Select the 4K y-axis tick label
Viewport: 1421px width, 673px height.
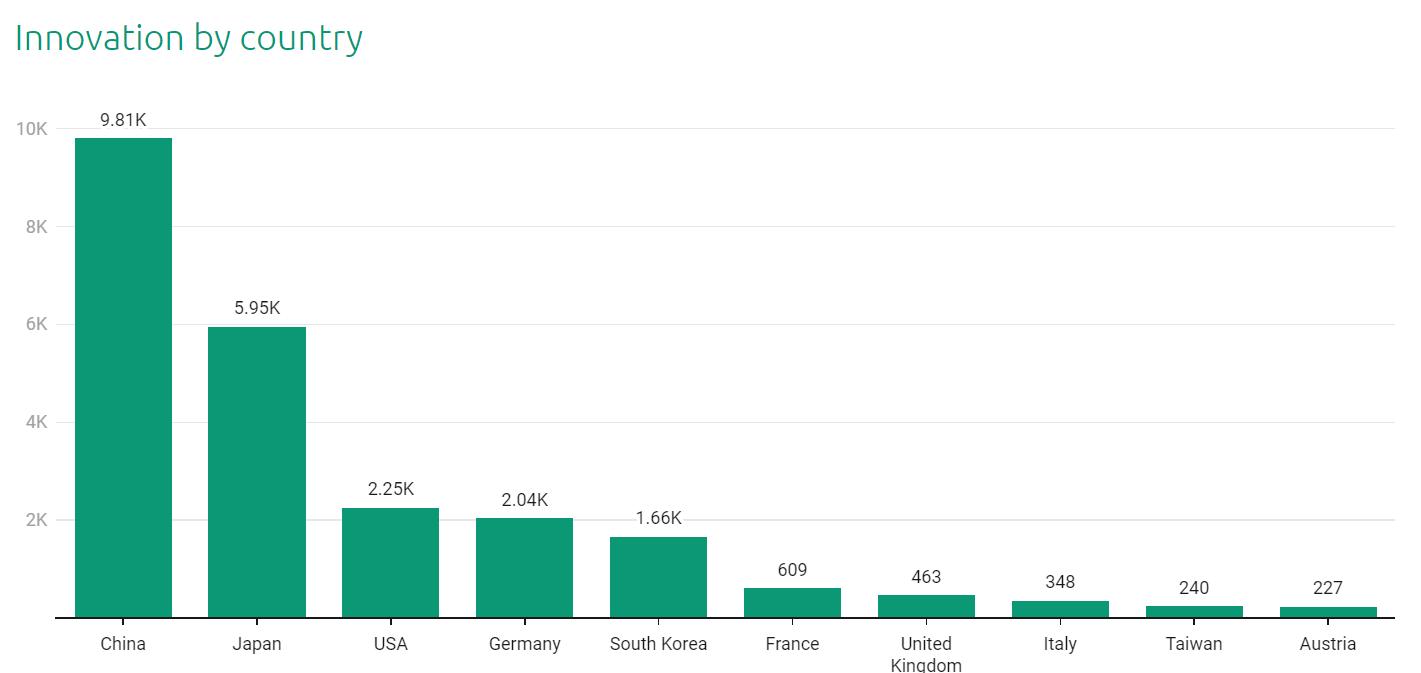pos(37,422)
